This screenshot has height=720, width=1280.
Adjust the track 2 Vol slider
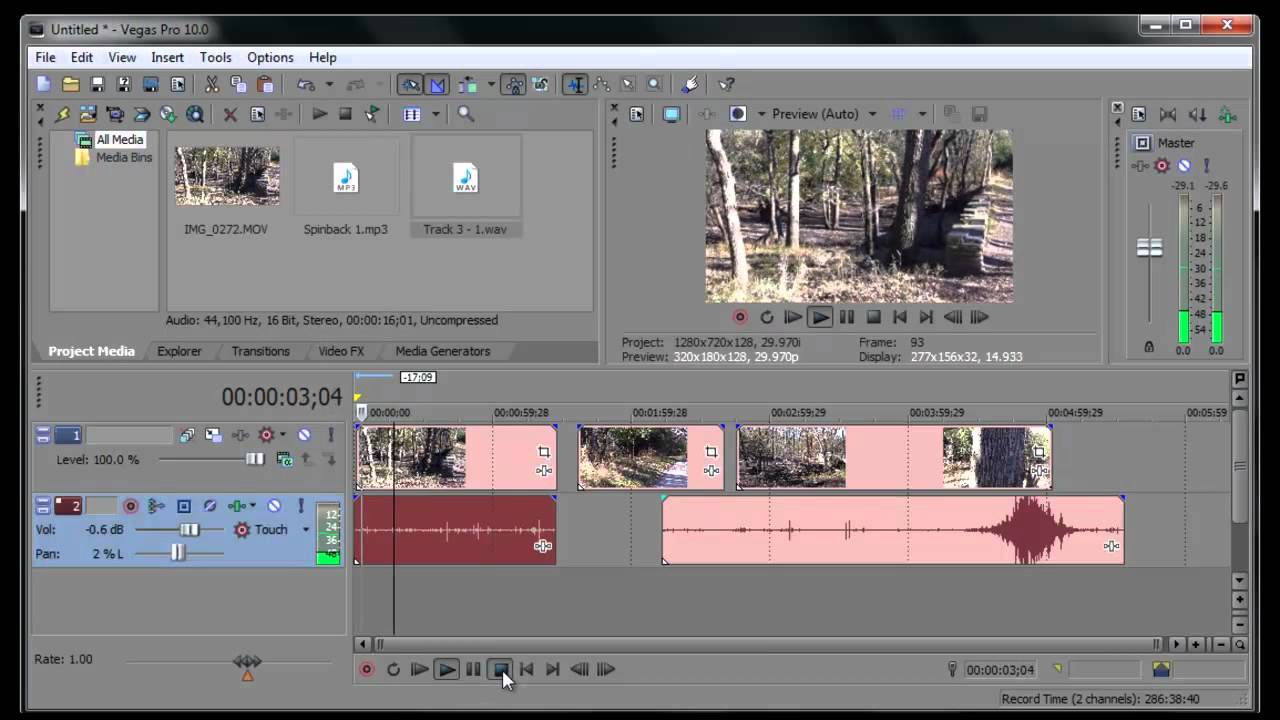tap(188, 530)
